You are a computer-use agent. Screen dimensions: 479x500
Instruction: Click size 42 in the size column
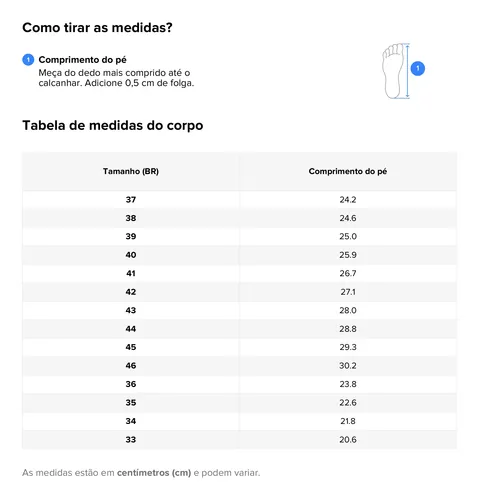tap(131, 292)
